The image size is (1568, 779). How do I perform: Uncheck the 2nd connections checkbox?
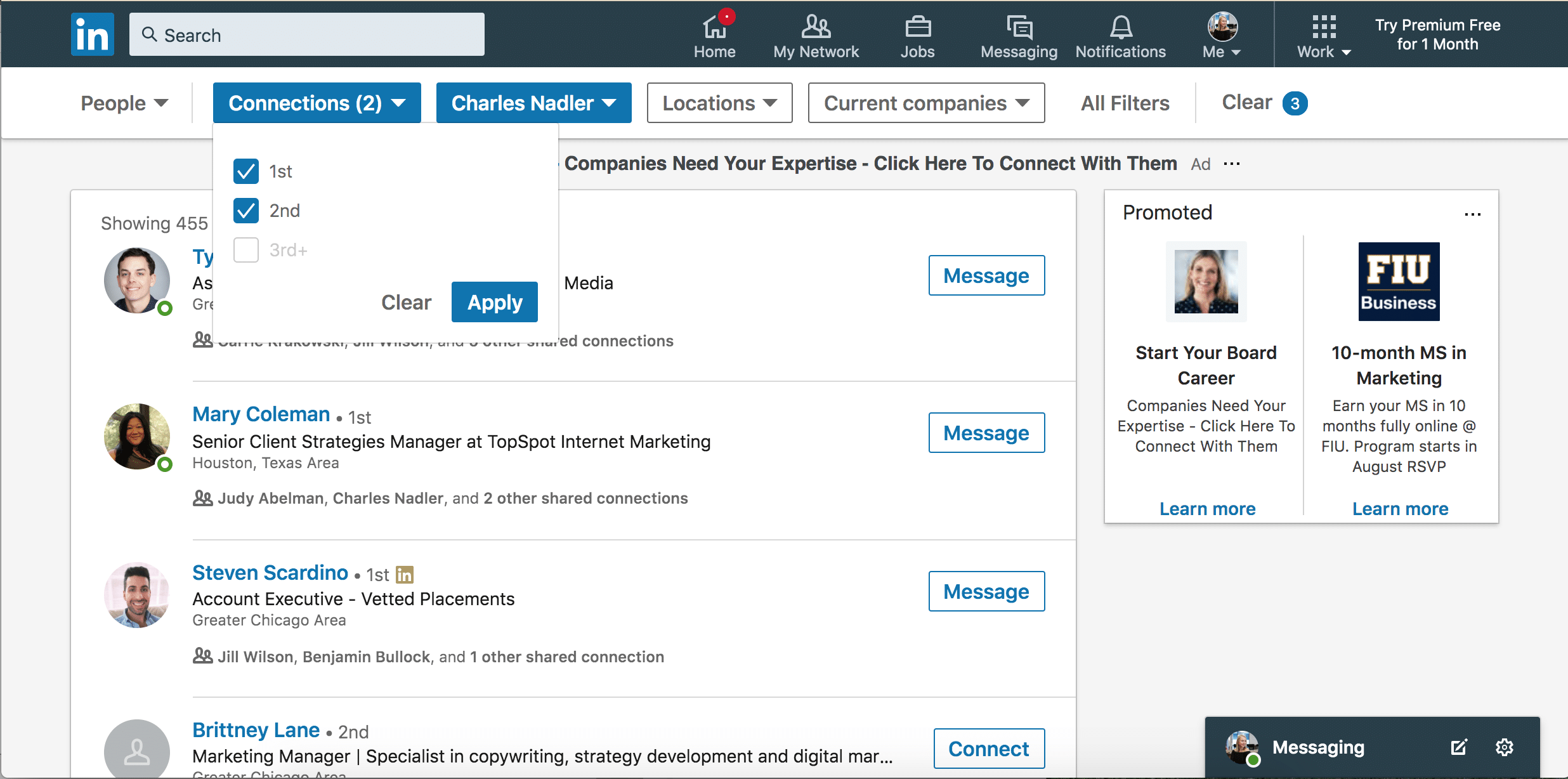pyautogui.click(x=246, y=211)
